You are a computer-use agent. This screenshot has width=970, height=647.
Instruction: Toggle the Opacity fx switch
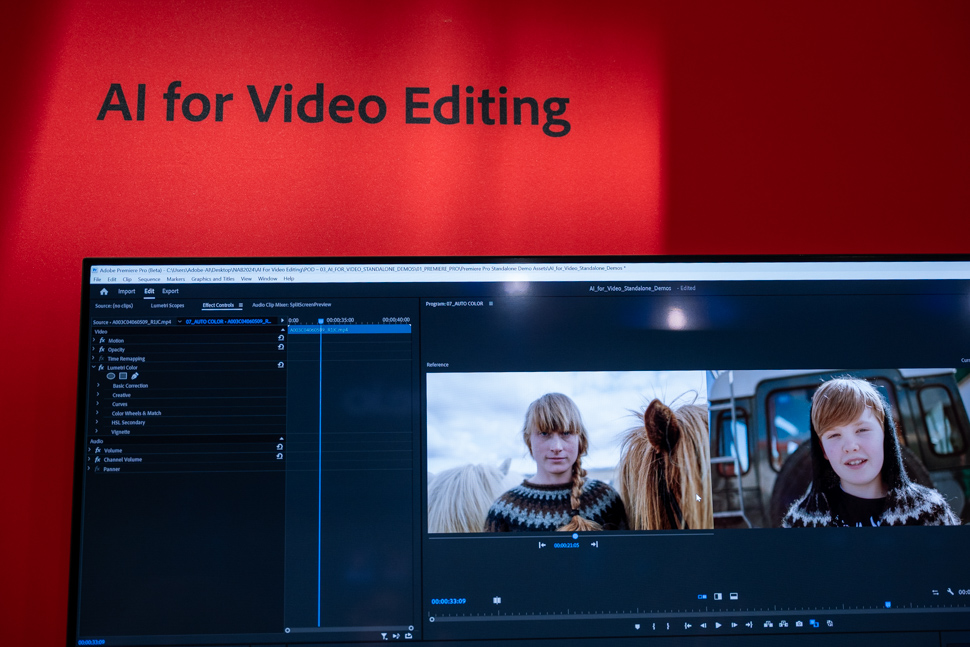point(102,349)
